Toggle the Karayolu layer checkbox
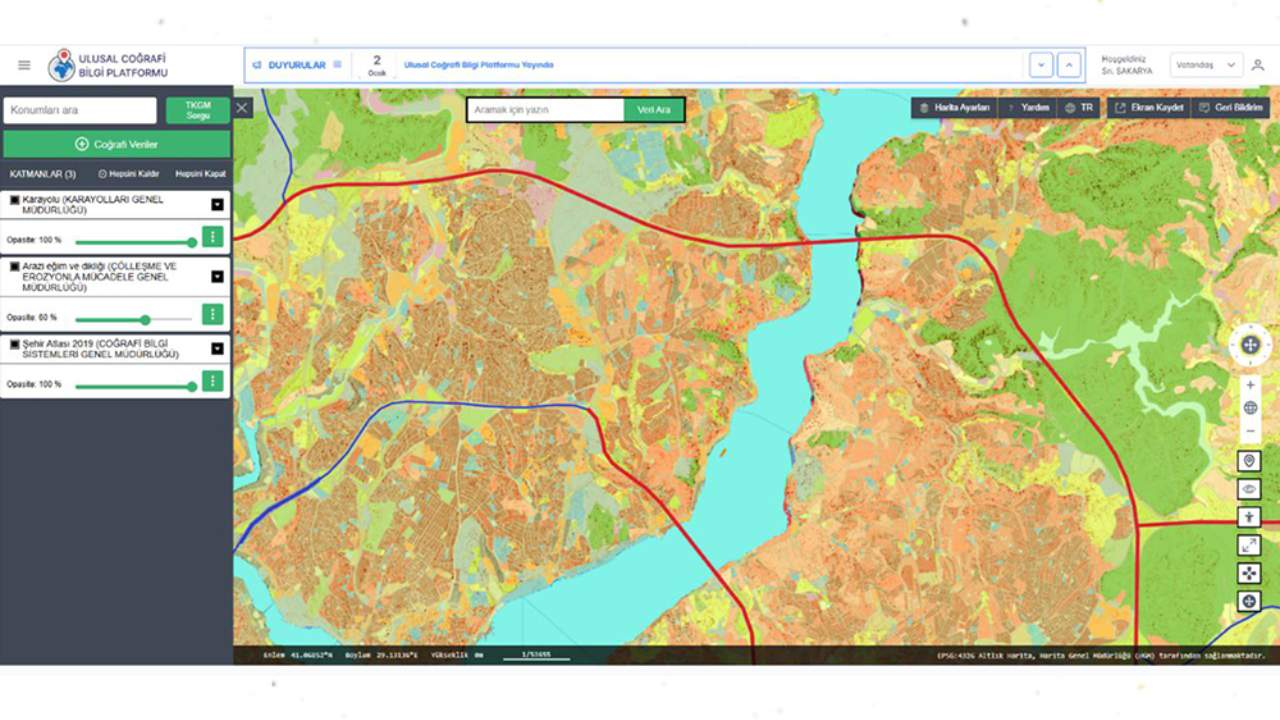 15,200
